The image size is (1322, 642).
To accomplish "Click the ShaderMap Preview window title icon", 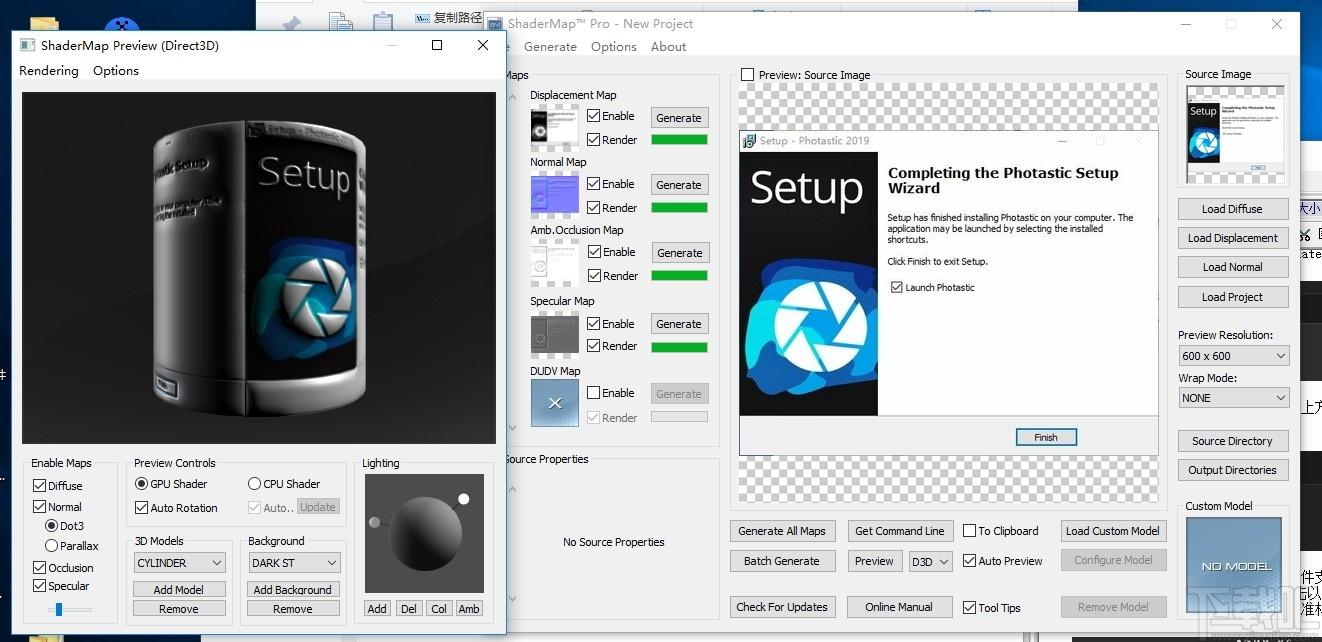I will (27, 45).
